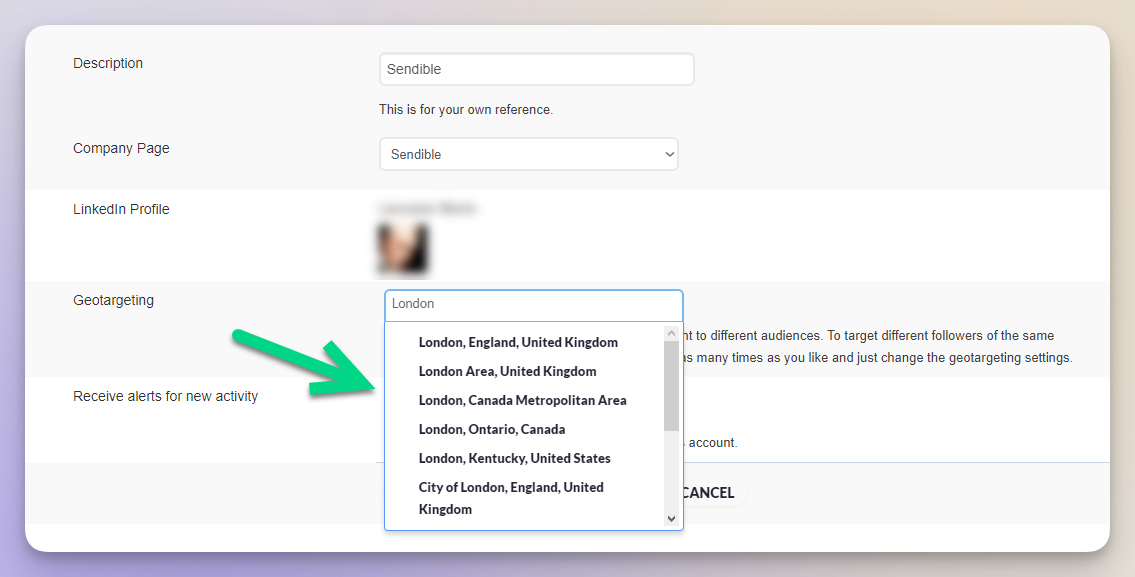The height and width of the screenshot is (577, 1135).
Task: Click the Description field containing Sendible
Action: pos(536,70)
